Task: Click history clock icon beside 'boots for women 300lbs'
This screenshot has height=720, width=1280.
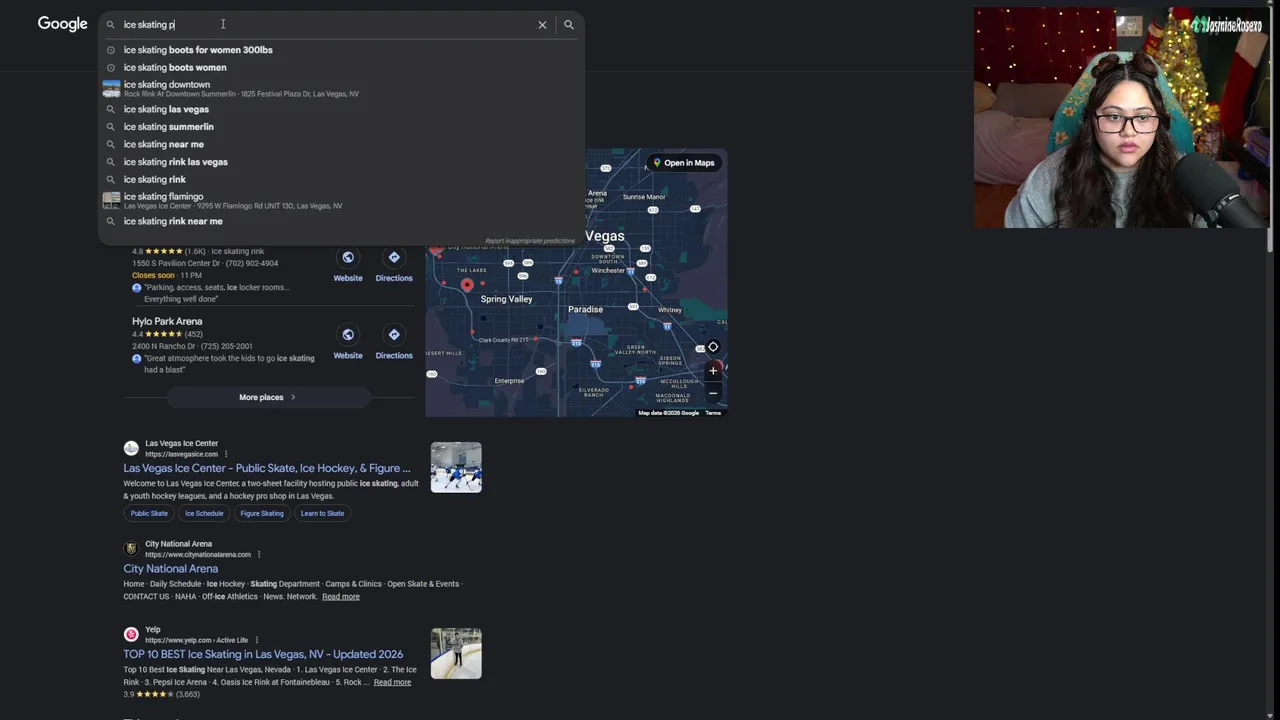Action: [x=111, y=50]
